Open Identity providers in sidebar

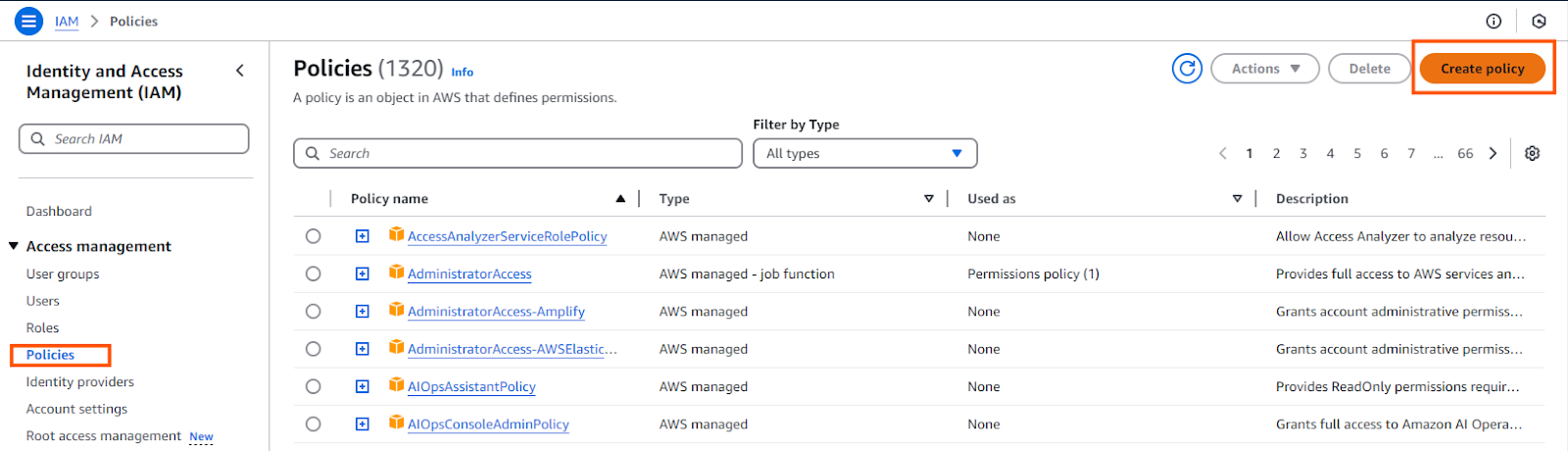pos(80,381)
